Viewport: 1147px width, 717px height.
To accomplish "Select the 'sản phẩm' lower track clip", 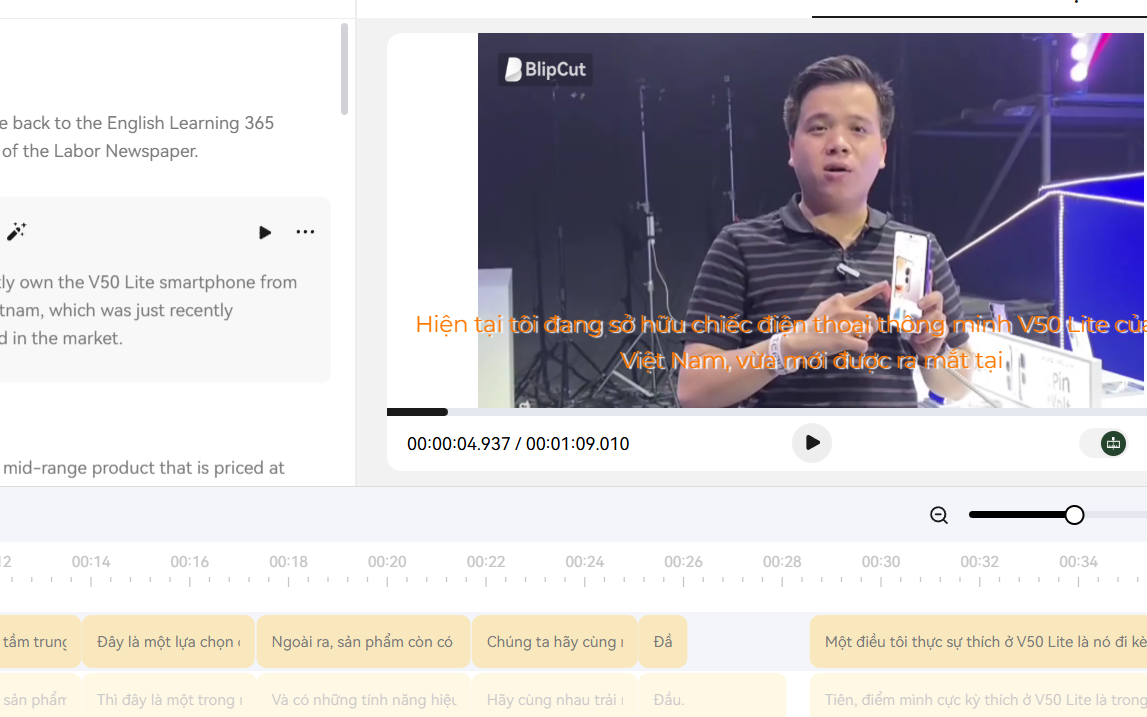I will point(40,696).
